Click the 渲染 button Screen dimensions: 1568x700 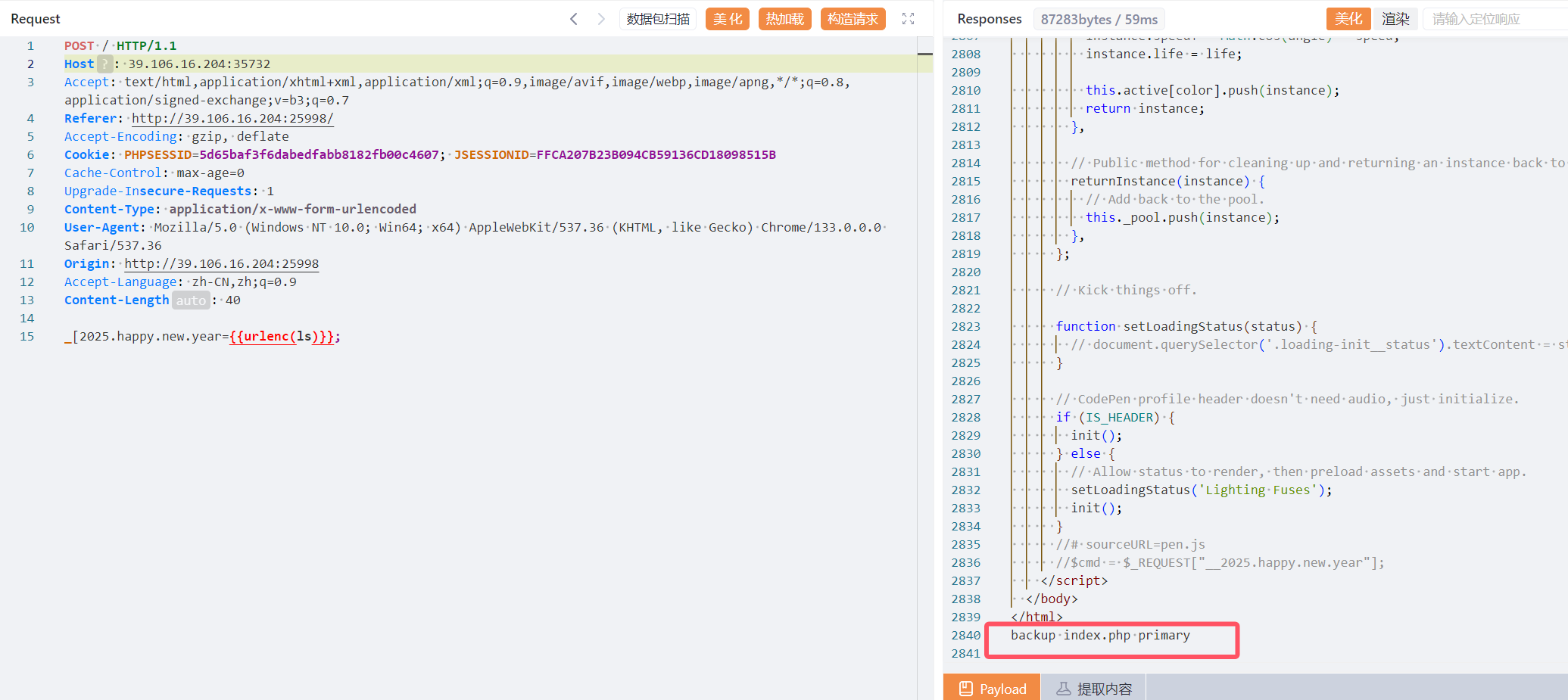point(1395,19)
